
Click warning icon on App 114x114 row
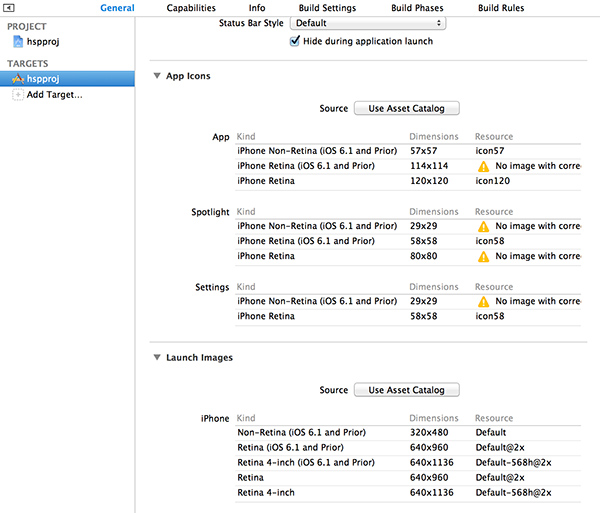tap(483, 166)
